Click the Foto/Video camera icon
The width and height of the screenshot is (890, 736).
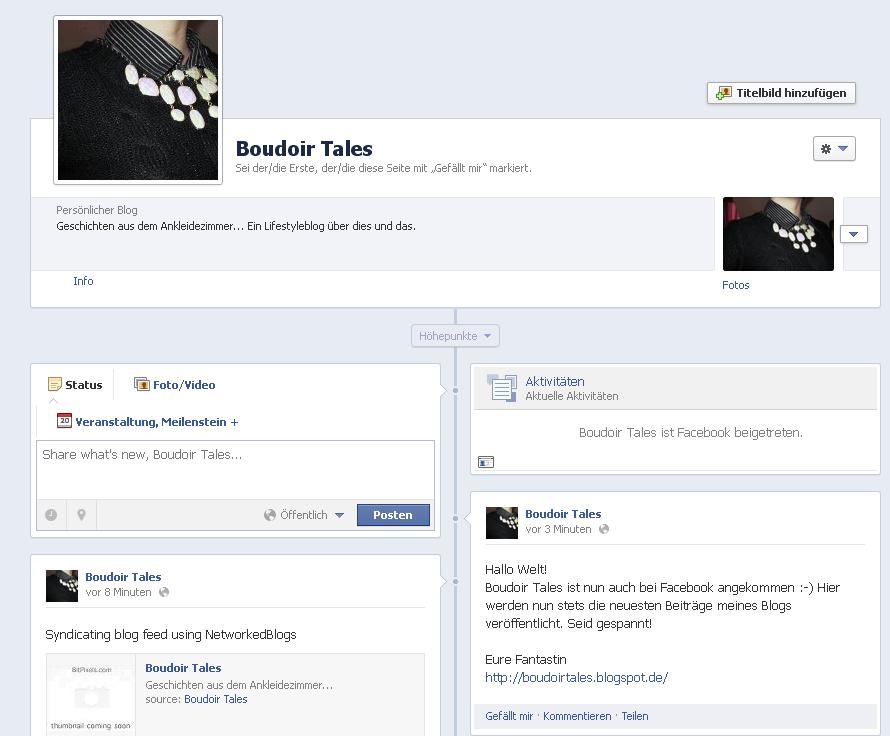coord(141,384)
